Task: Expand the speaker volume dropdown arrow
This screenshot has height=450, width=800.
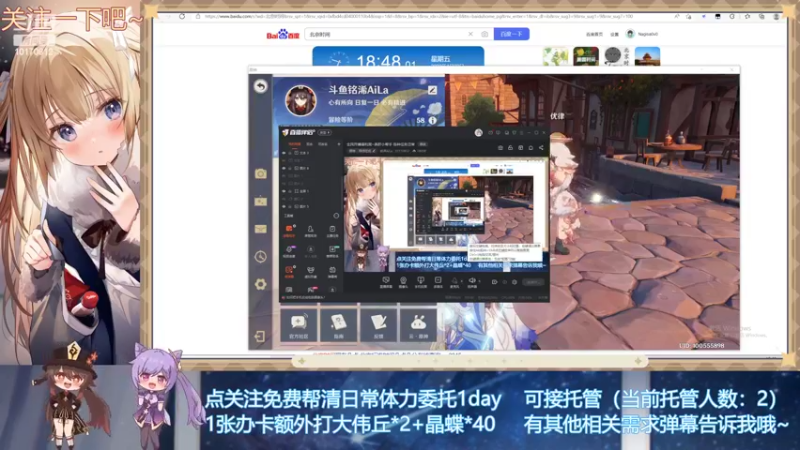Action: 479,281
